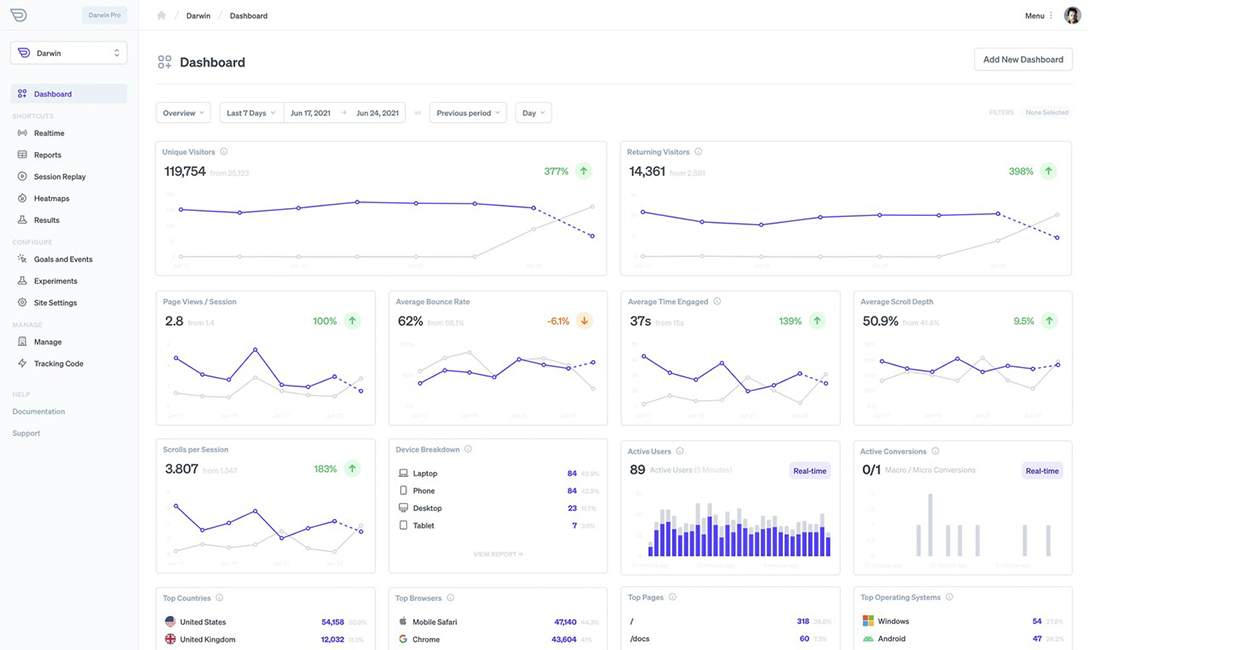The width and height of the screenshot is (1250, 650).
Task: Open Session Replay in sidebar
Action: pos(59,177)
